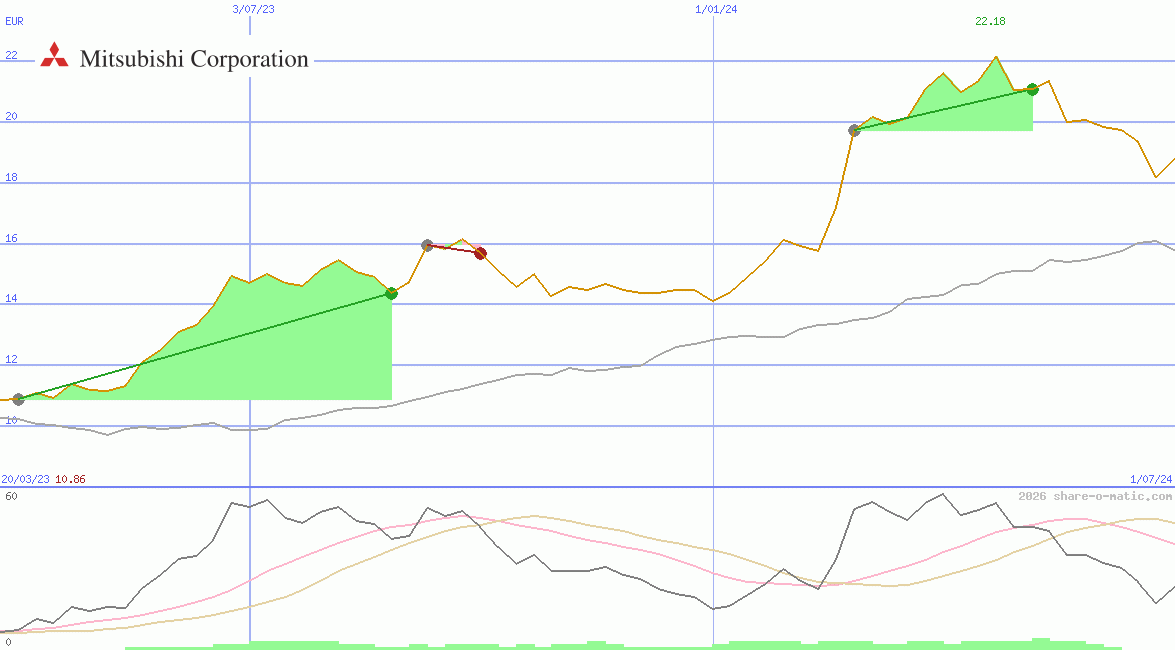
Task: Click the grey marker starting the red trade line
Action: 427,245
